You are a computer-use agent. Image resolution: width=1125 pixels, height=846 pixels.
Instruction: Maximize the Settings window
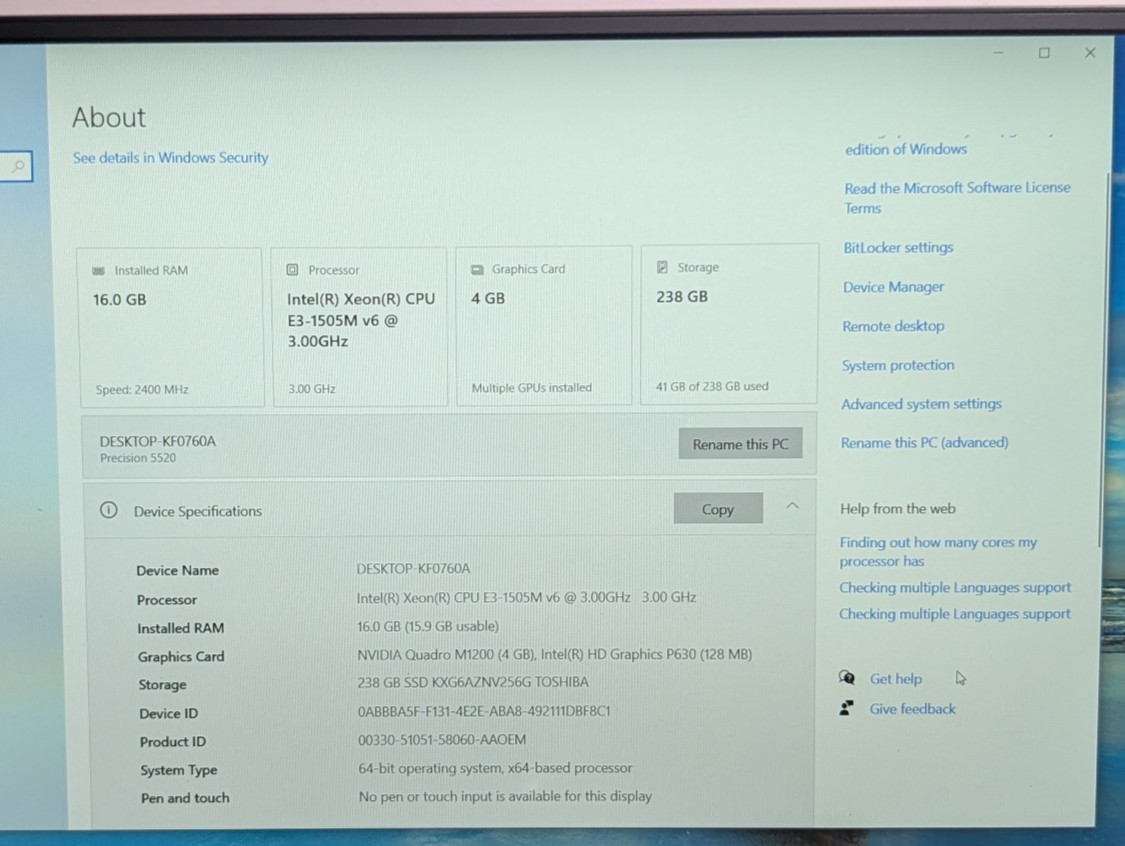coord(1044,52)
